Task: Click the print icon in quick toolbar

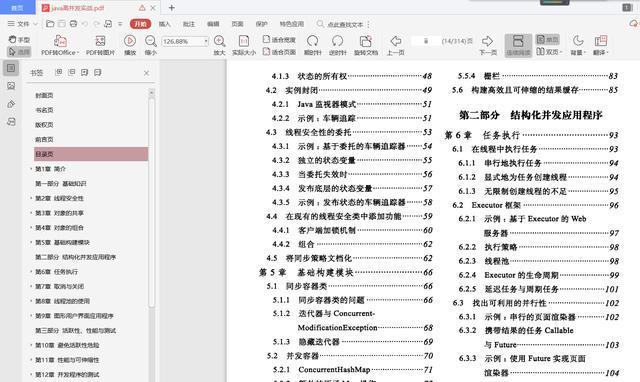Action: (x=73, y=24)
